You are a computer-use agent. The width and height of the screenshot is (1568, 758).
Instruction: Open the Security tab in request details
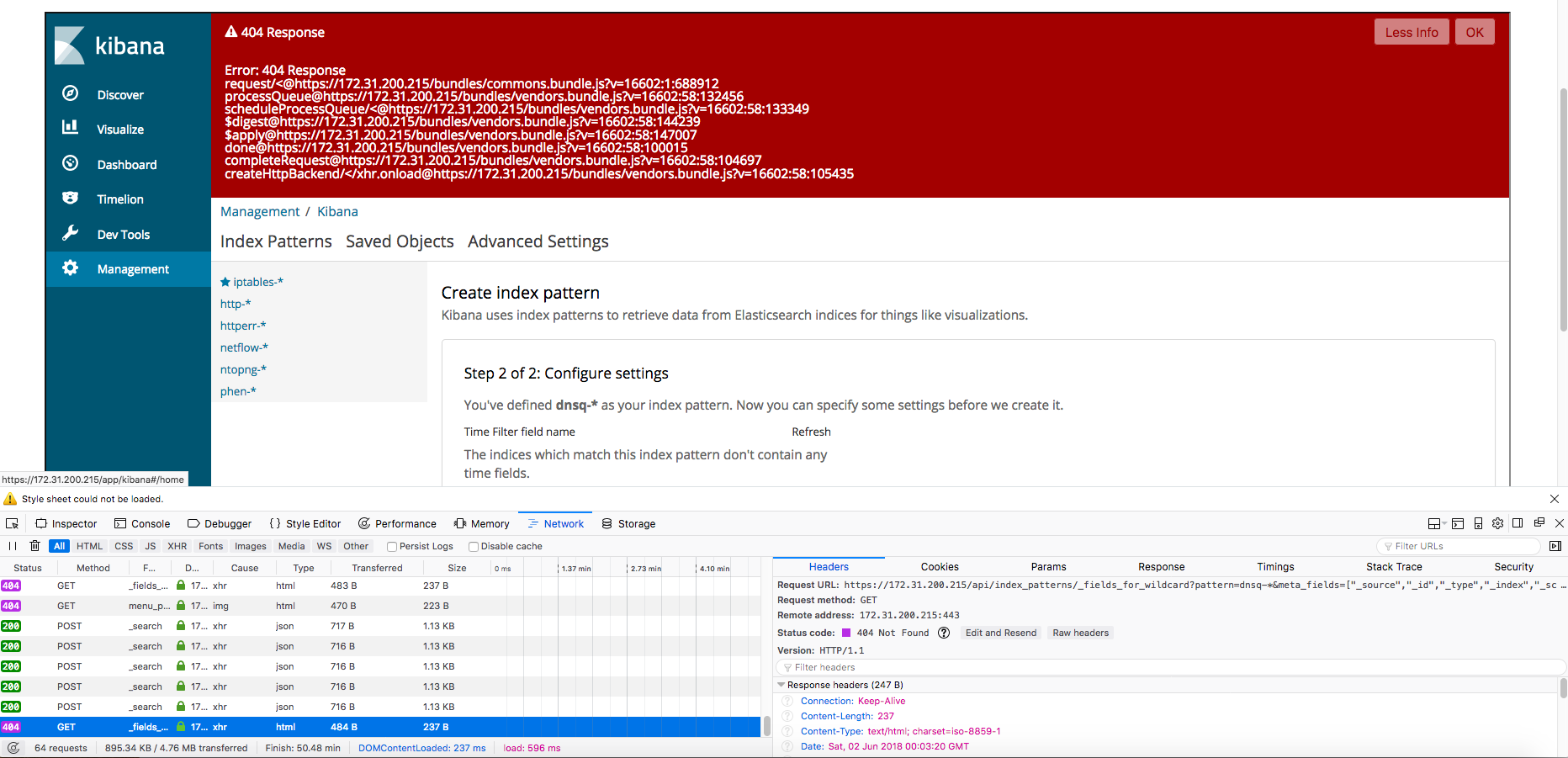pos(1513,567)
